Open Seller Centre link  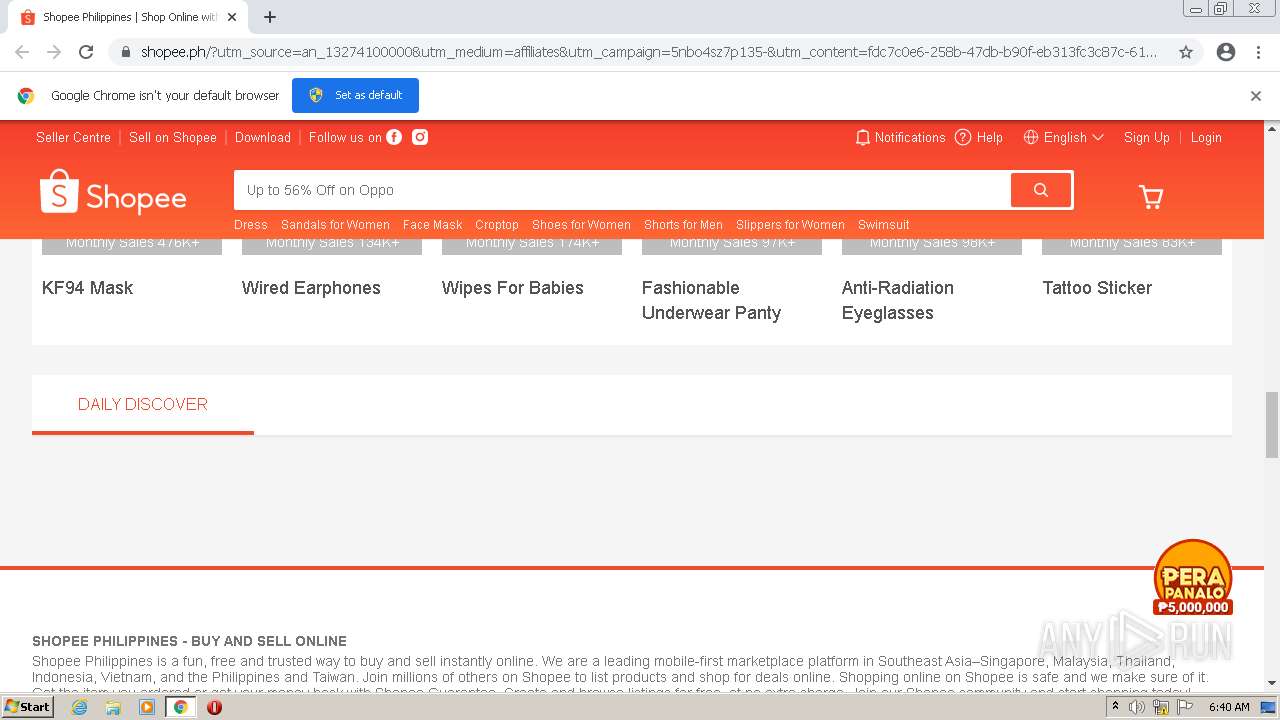[x=73, y=137]
